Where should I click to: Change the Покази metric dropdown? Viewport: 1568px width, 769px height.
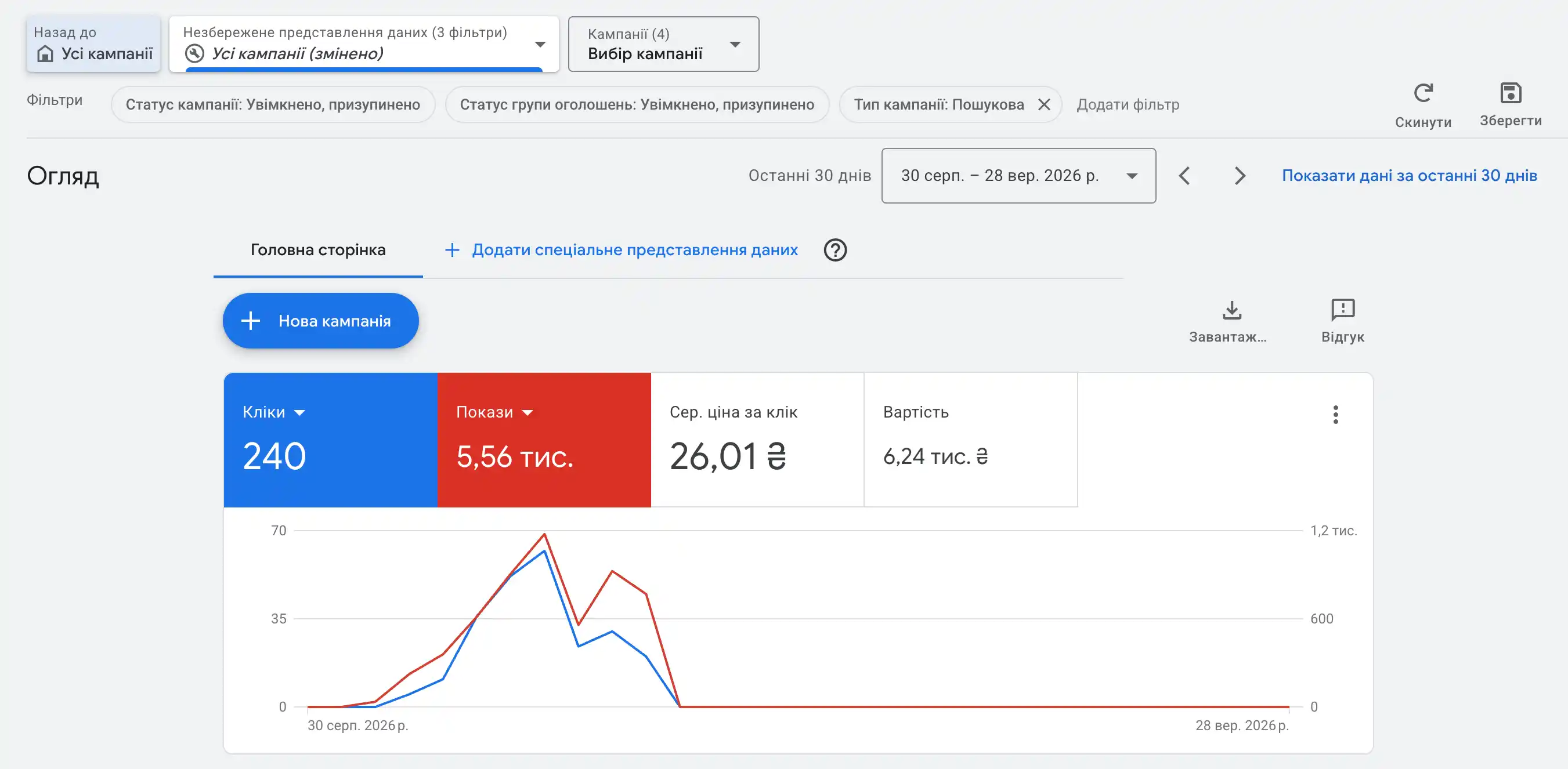pyautogui.click(x=494, y=412)
